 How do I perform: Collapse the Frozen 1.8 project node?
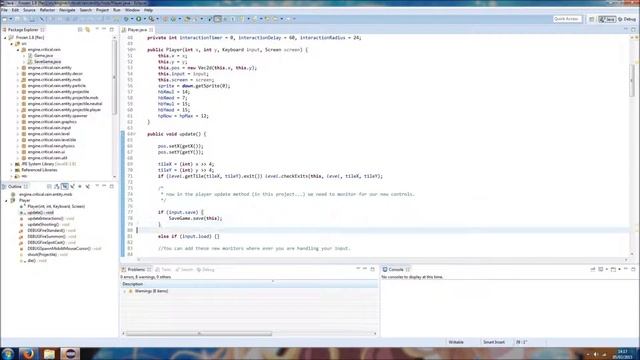(5, 38)
